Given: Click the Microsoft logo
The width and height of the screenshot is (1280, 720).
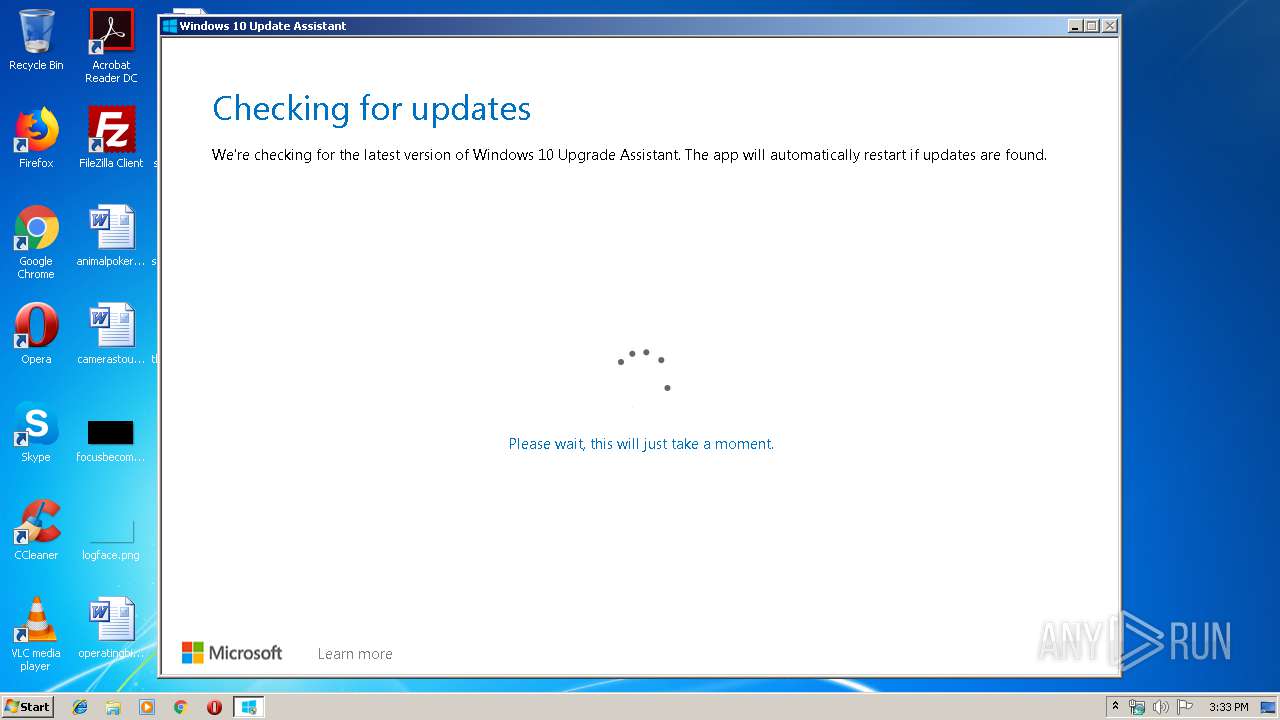Looking at the screenshot, I should [232, 653].
